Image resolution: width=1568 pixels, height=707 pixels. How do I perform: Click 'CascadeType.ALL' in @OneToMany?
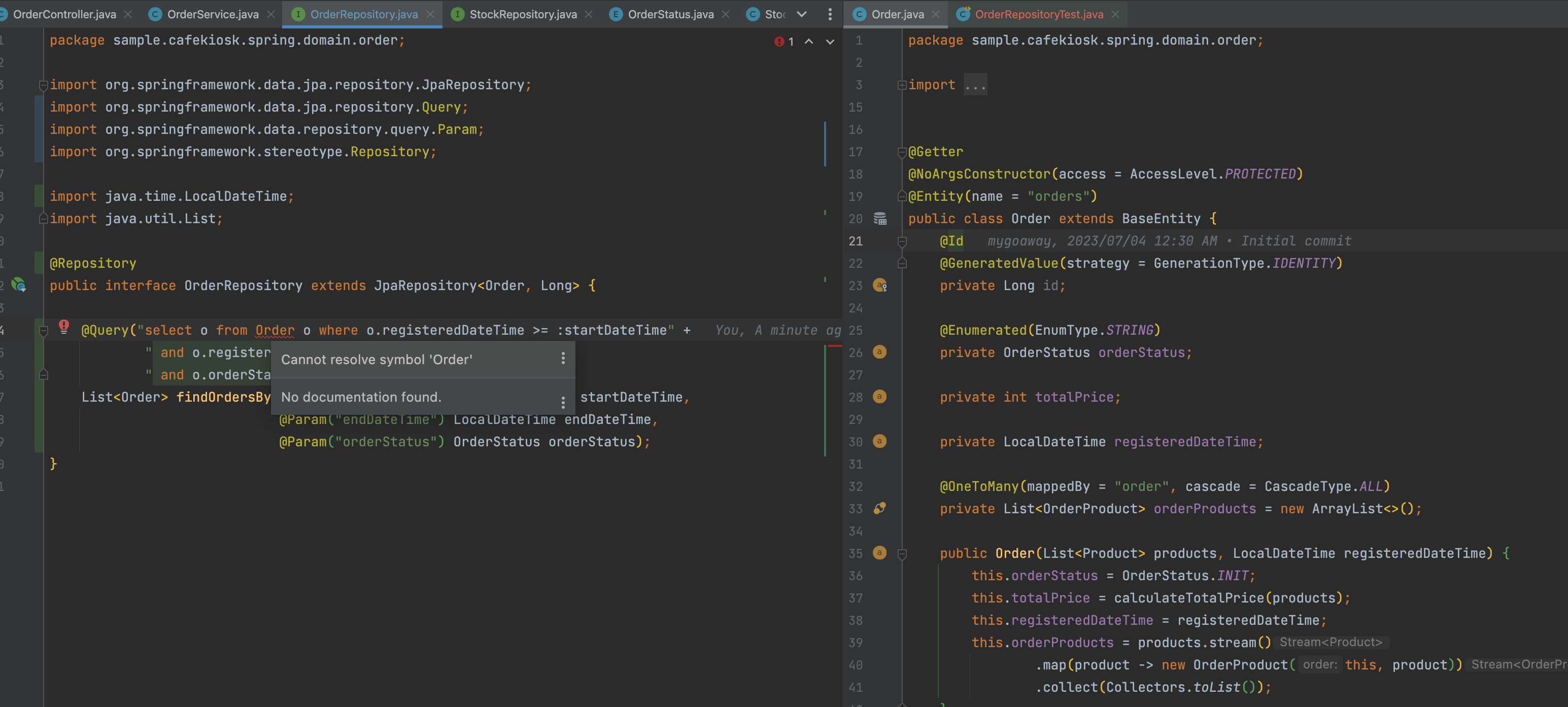tap(1323, 487)
